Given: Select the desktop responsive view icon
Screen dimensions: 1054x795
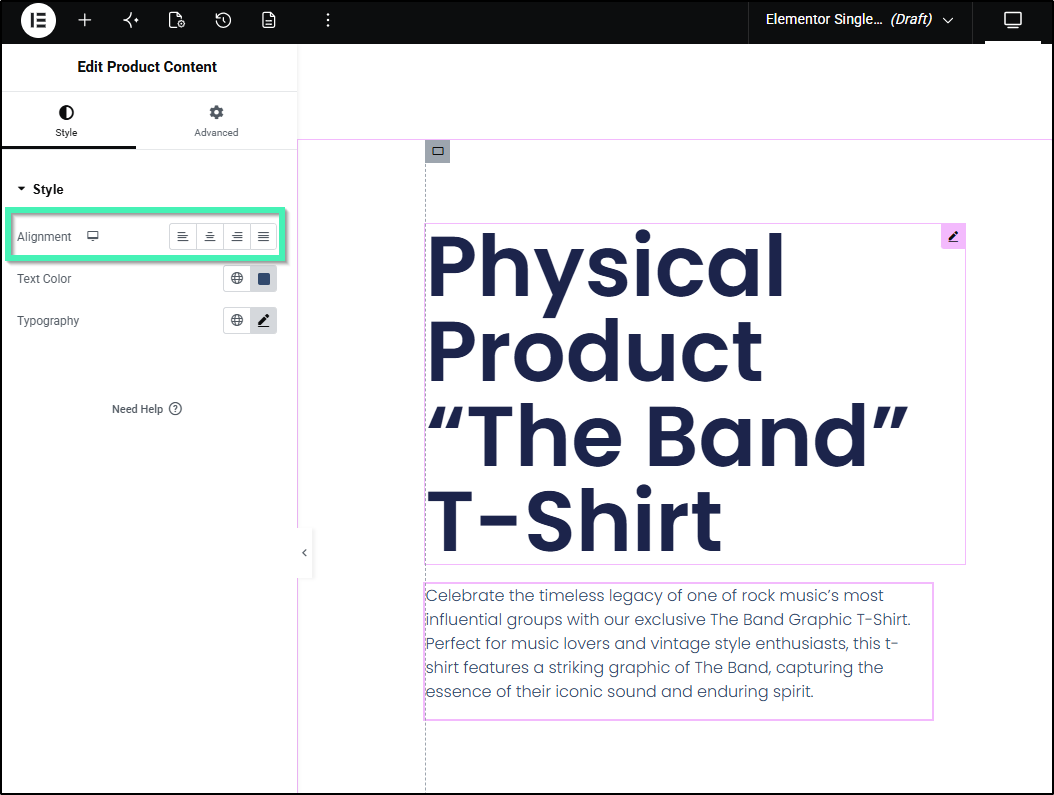Looking at the screenshot, I should (x=1012, y=20).
